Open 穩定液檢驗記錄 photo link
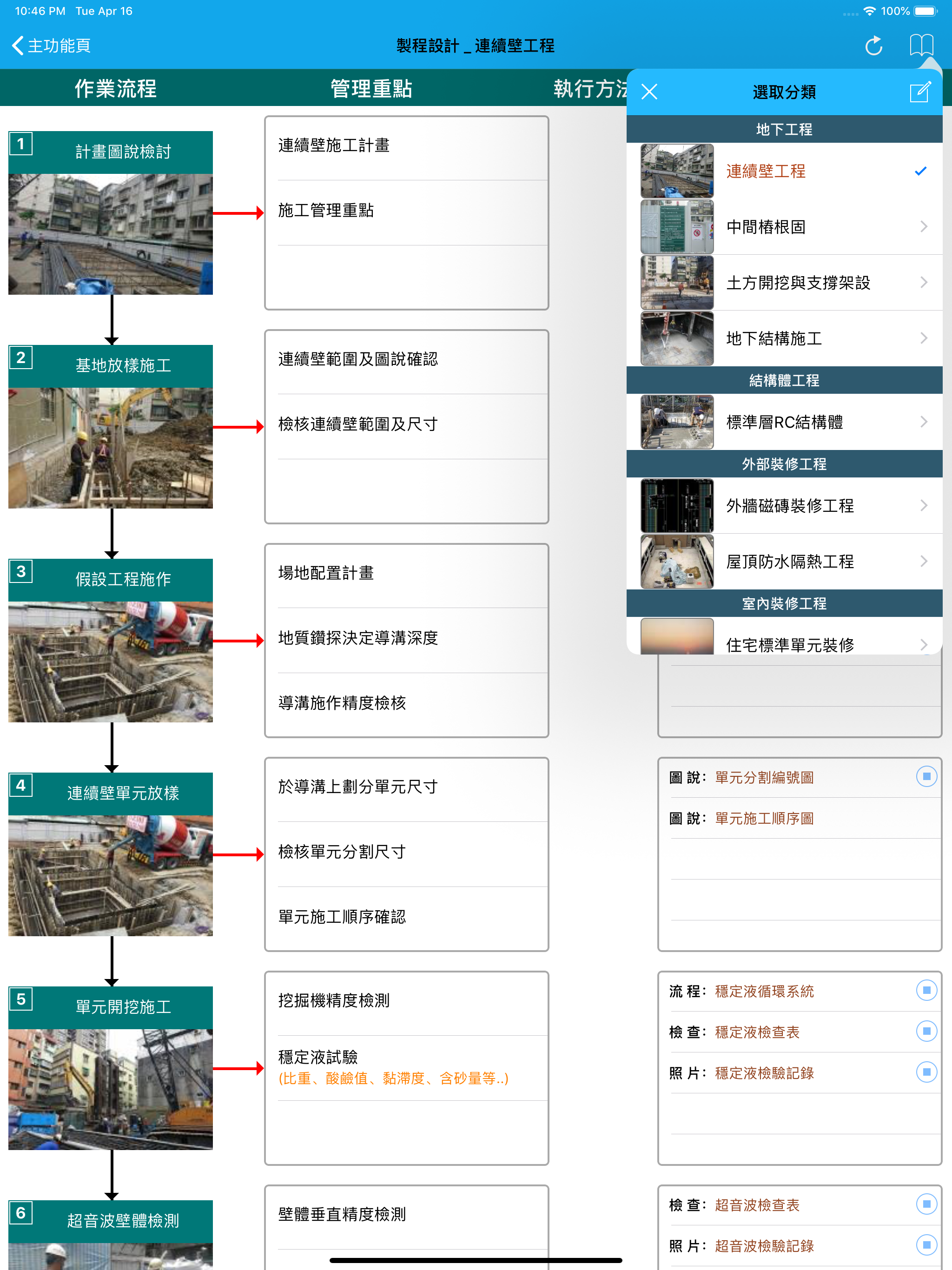 764,1072
